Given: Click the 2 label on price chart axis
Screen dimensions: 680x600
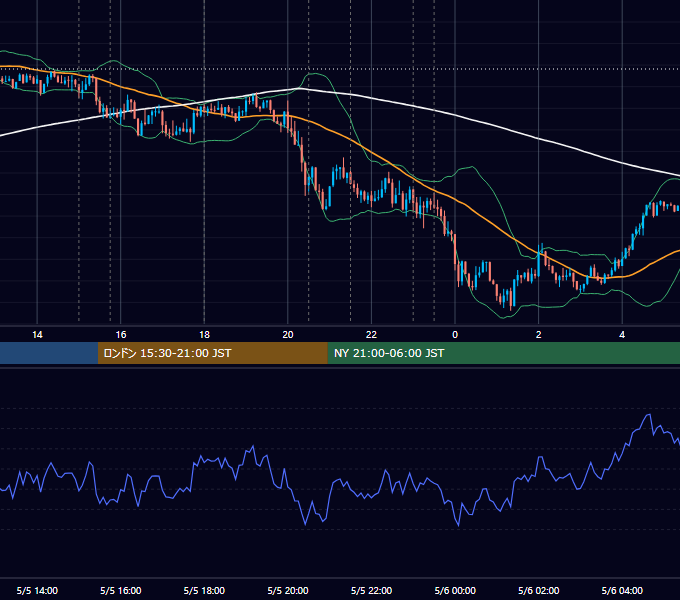Looking at the screenshot, I should coord(539,335).
